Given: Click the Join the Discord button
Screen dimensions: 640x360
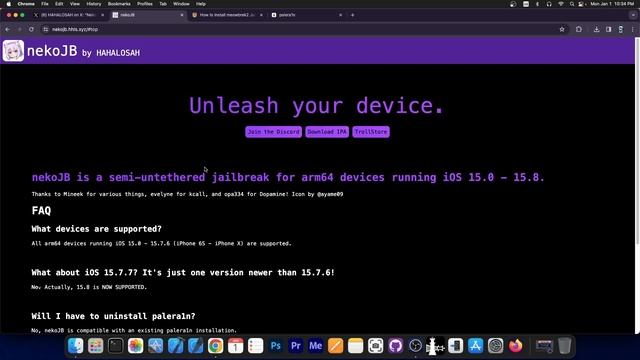Looking at the screenshot, I should [x=273, y=132].
